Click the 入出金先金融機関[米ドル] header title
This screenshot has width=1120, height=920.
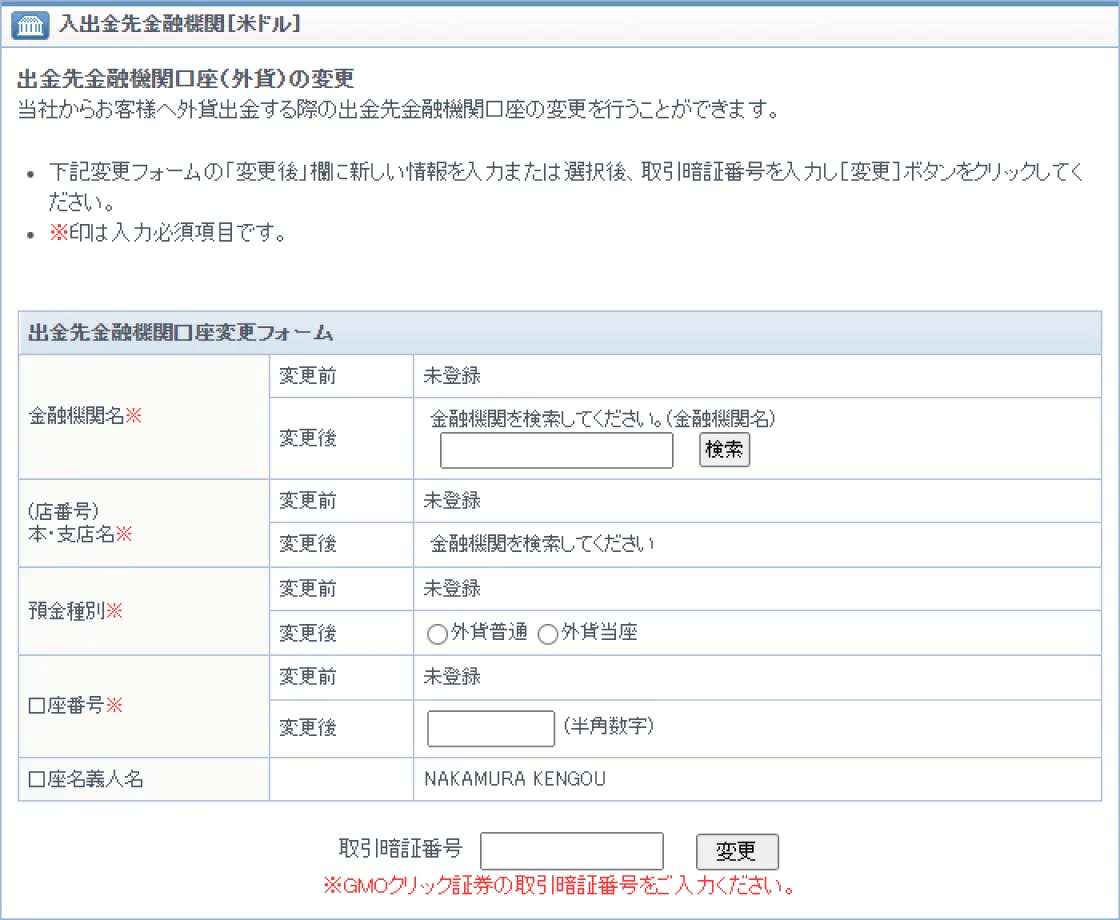click(180, 25)
